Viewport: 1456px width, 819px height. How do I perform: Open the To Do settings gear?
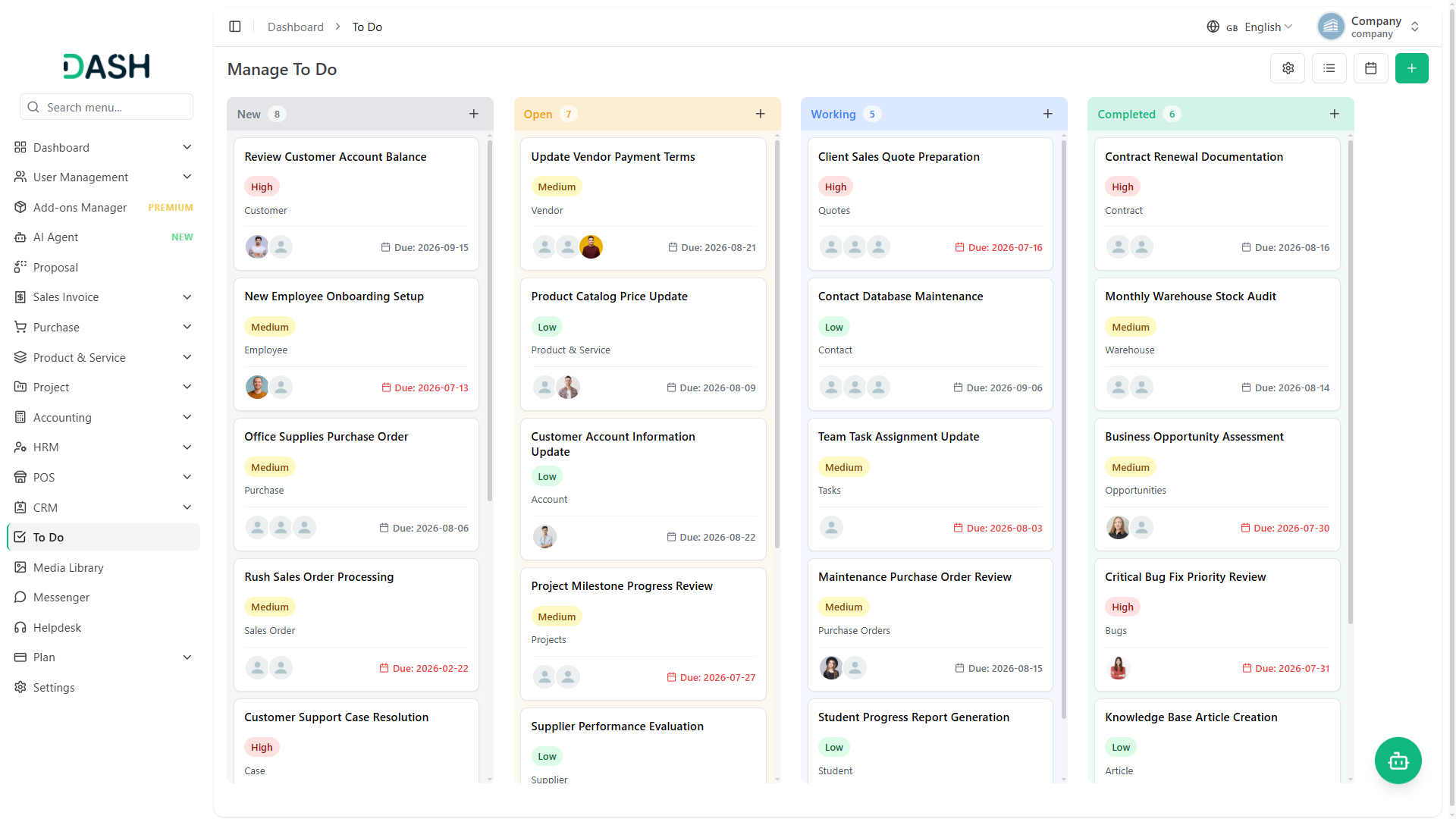[1288, 68]
